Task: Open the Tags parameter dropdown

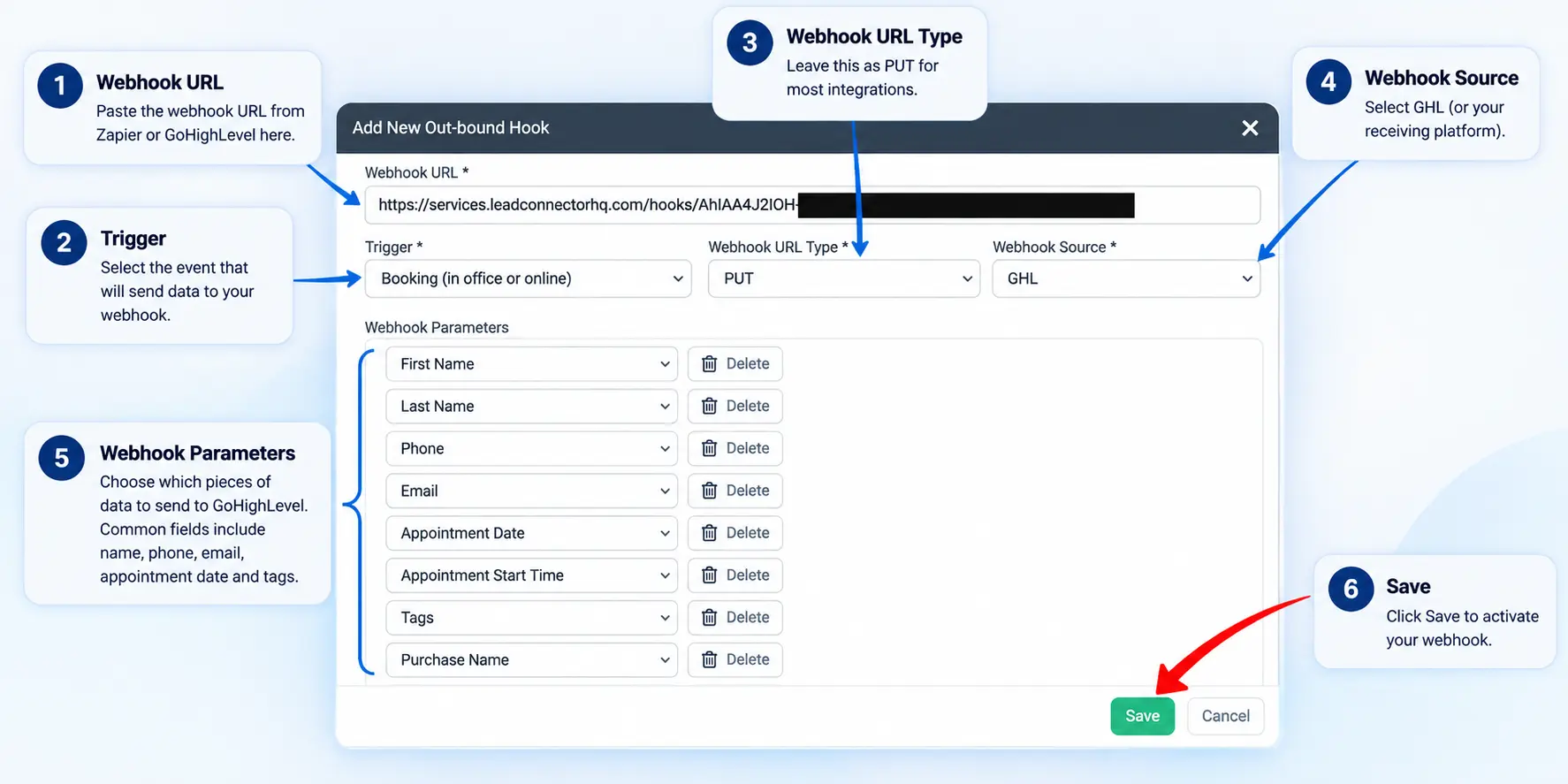Action: [x=532, y=618]
